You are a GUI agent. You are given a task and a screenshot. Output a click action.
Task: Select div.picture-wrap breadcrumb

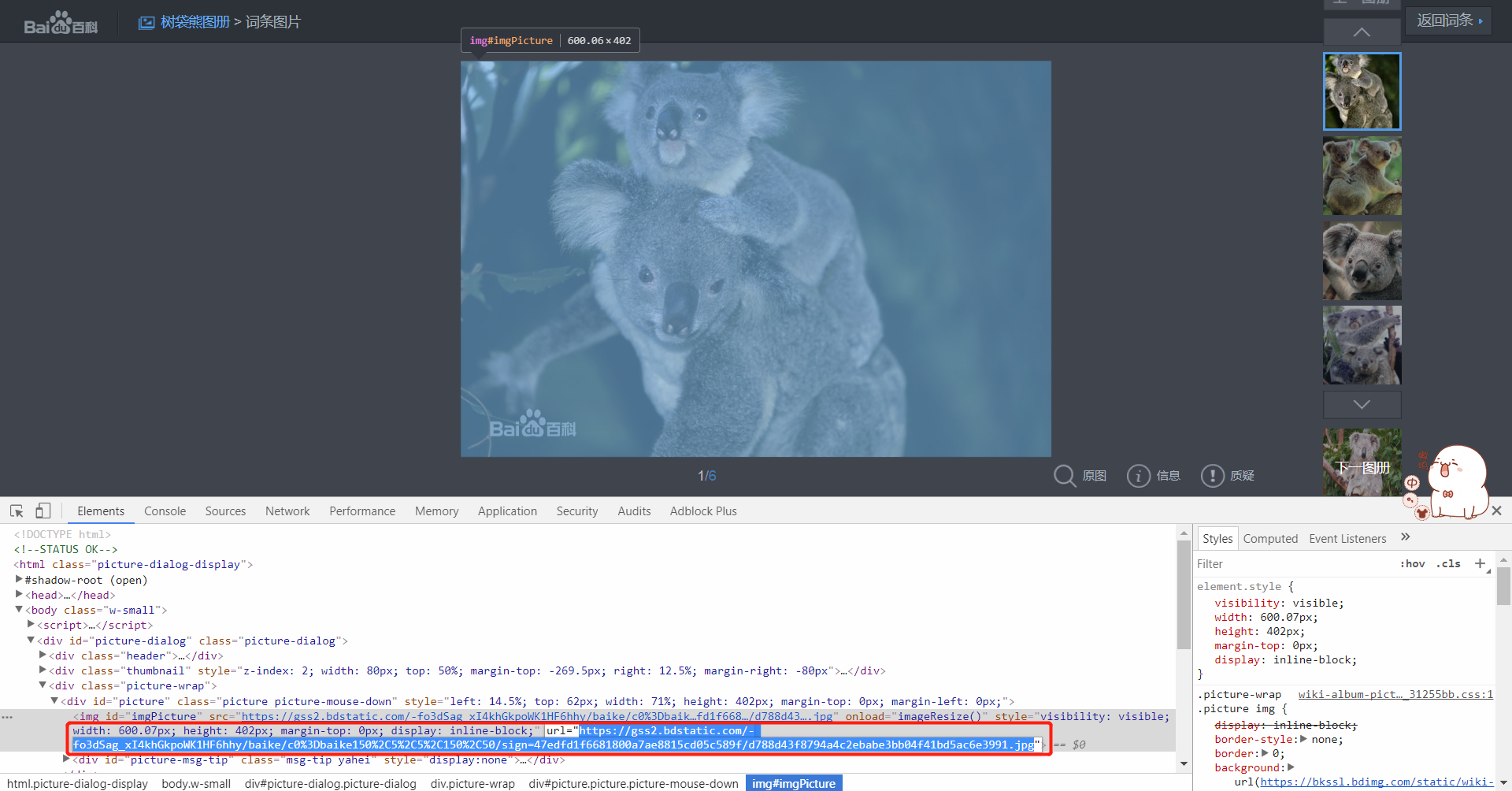click(x=472, y=784)
